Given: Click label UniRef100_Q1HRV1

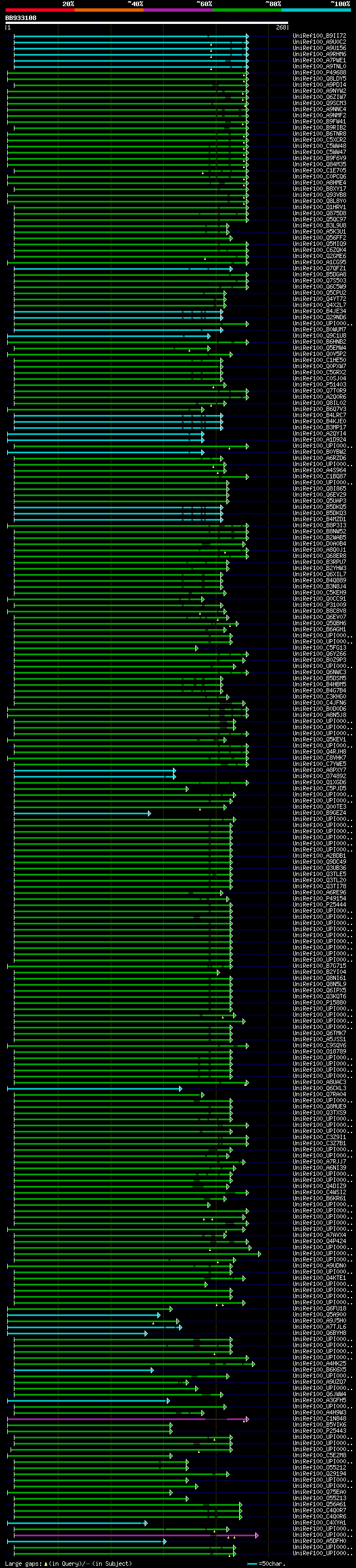Looking at the screenshot, I should coord(319,207).
